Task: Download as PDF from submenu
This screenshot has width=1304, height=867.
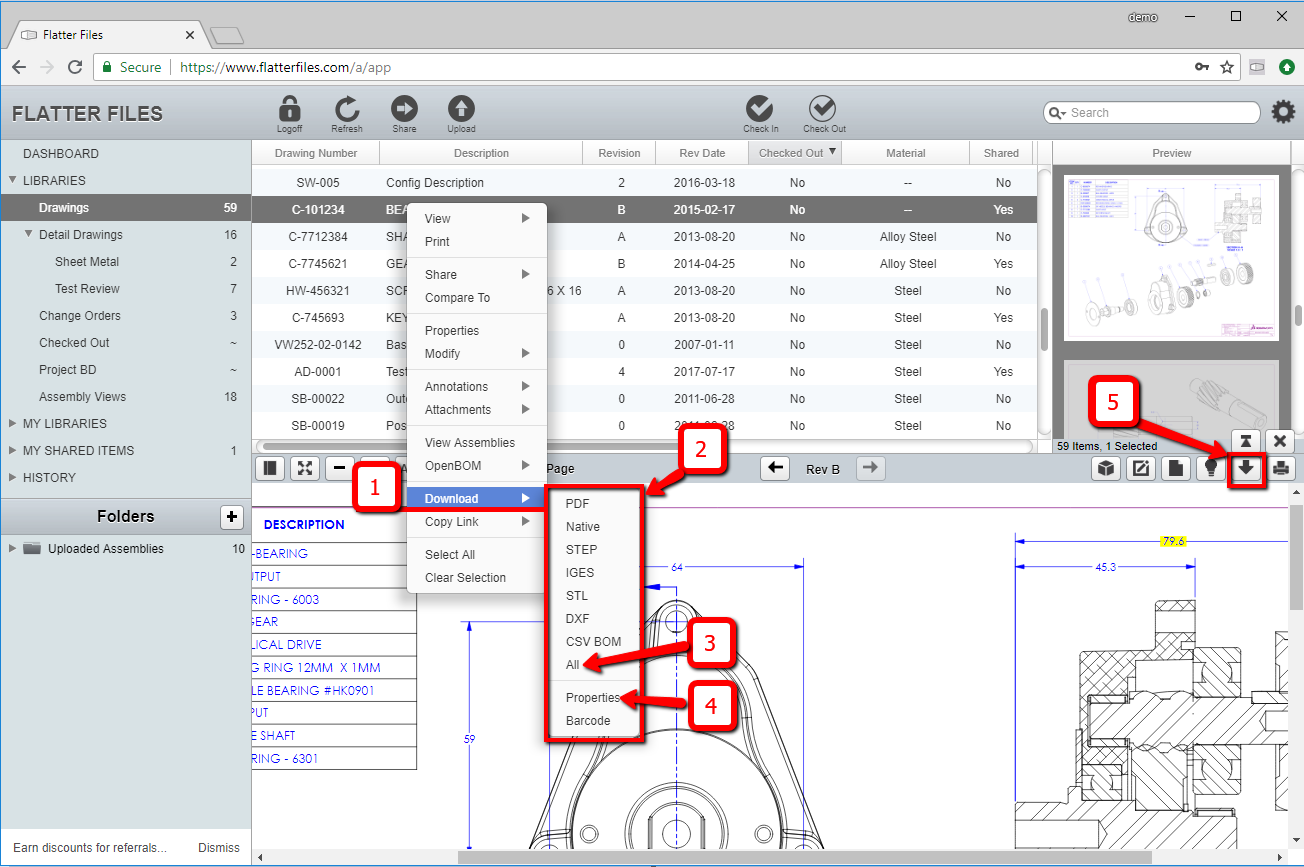Action: tap(594, 503)
